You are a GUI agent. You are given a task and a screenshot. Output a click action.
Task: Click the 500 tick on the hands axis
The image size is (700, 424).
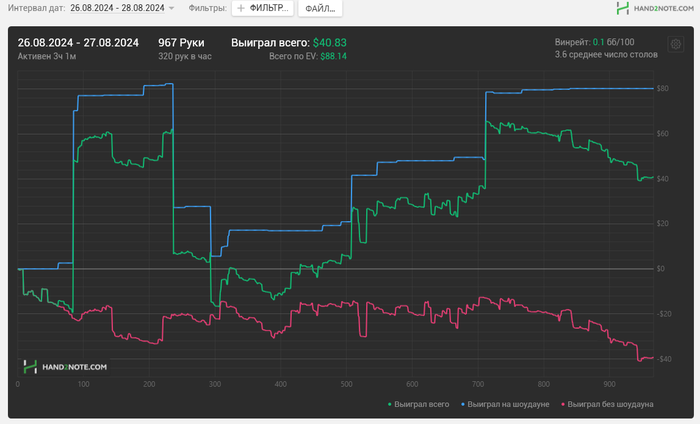coord(346,384)
